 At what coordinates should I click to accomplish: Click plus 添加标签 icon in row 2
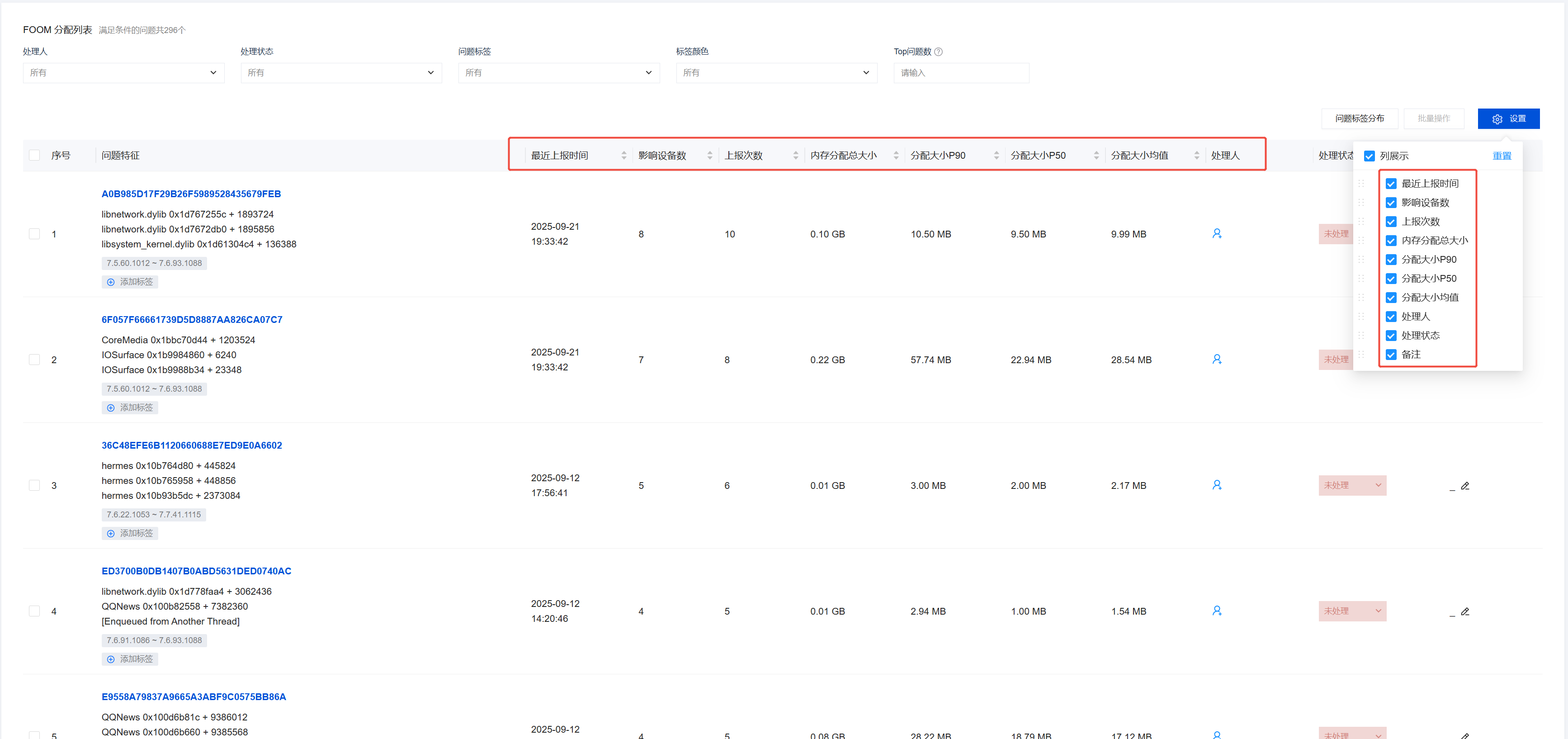[111, 408]
